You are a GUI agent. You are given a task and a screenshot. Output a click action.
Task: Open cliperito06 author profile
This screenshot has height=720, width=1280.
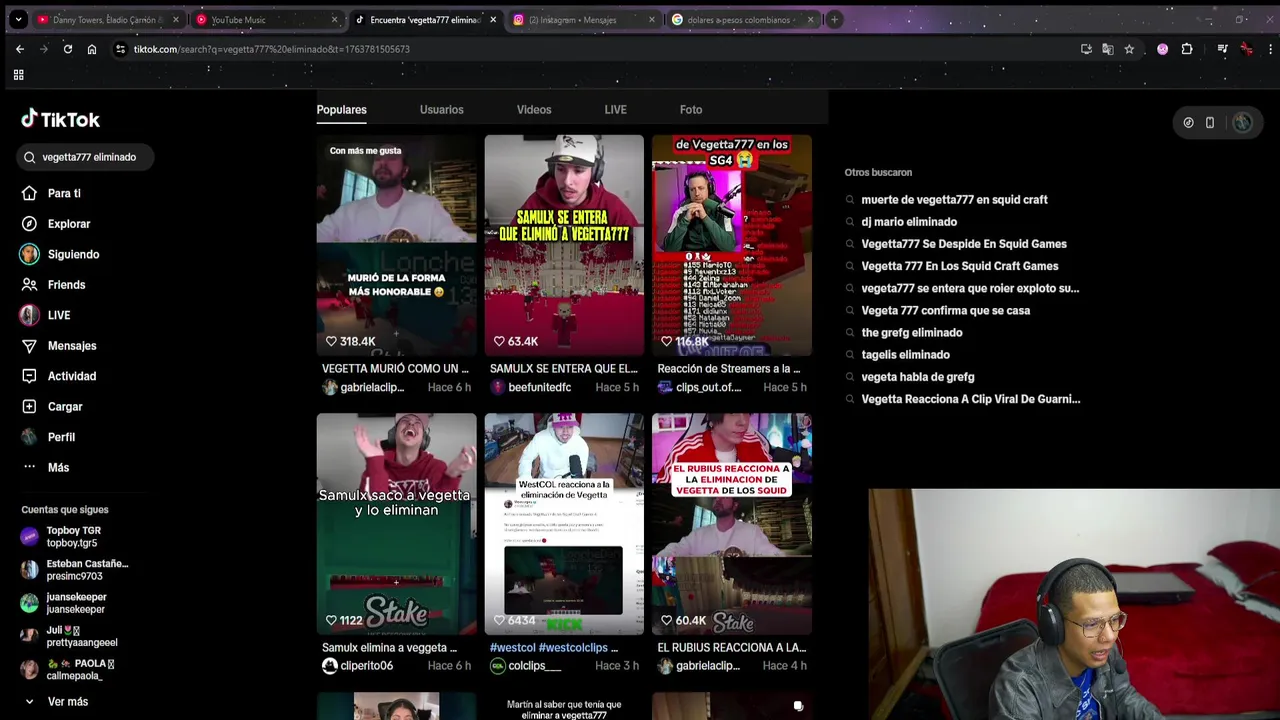point(366,666)
